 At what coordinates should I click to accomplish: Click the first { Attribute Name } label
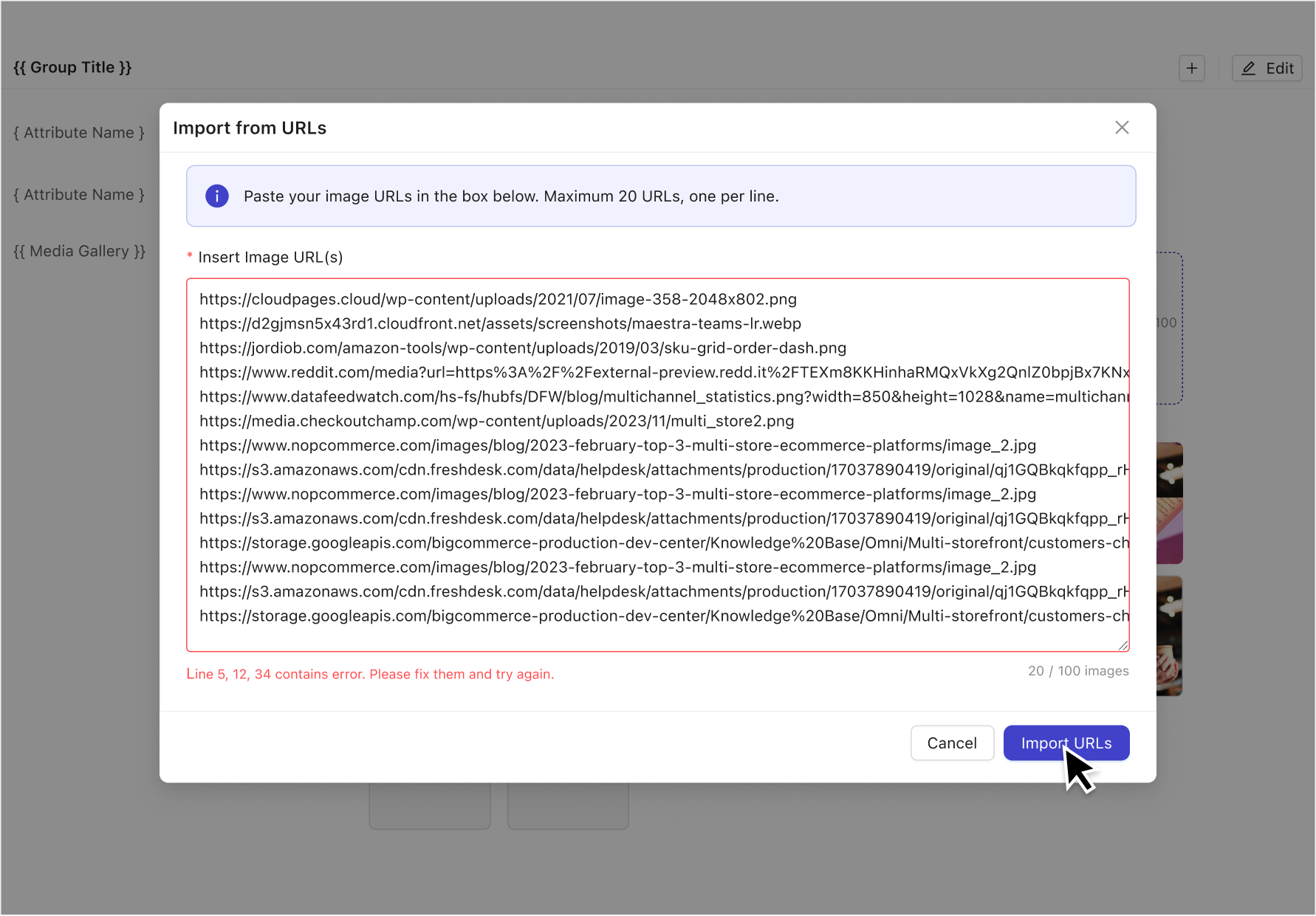coord(78,133)
